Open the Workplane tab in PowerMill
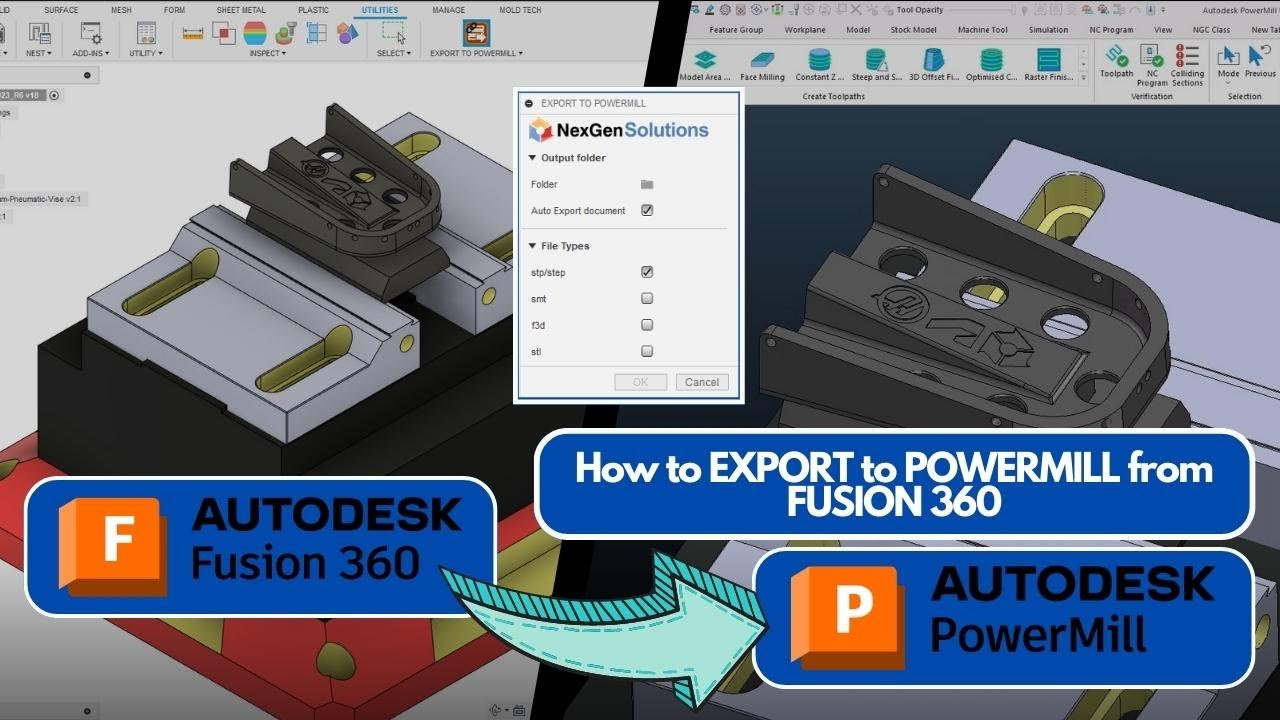This screenshot has width=1280, height=720. point(805,30)
